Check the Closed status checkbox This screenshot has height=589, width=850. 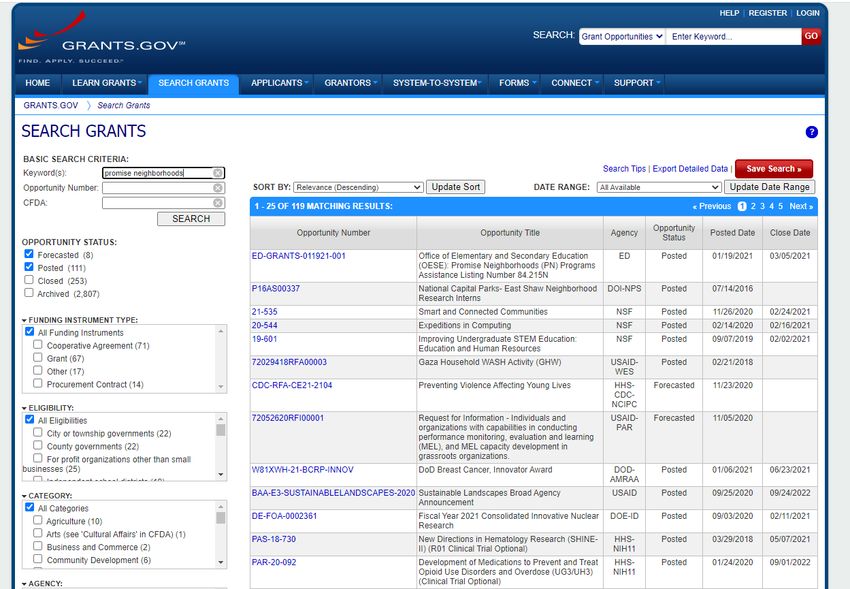29,280
